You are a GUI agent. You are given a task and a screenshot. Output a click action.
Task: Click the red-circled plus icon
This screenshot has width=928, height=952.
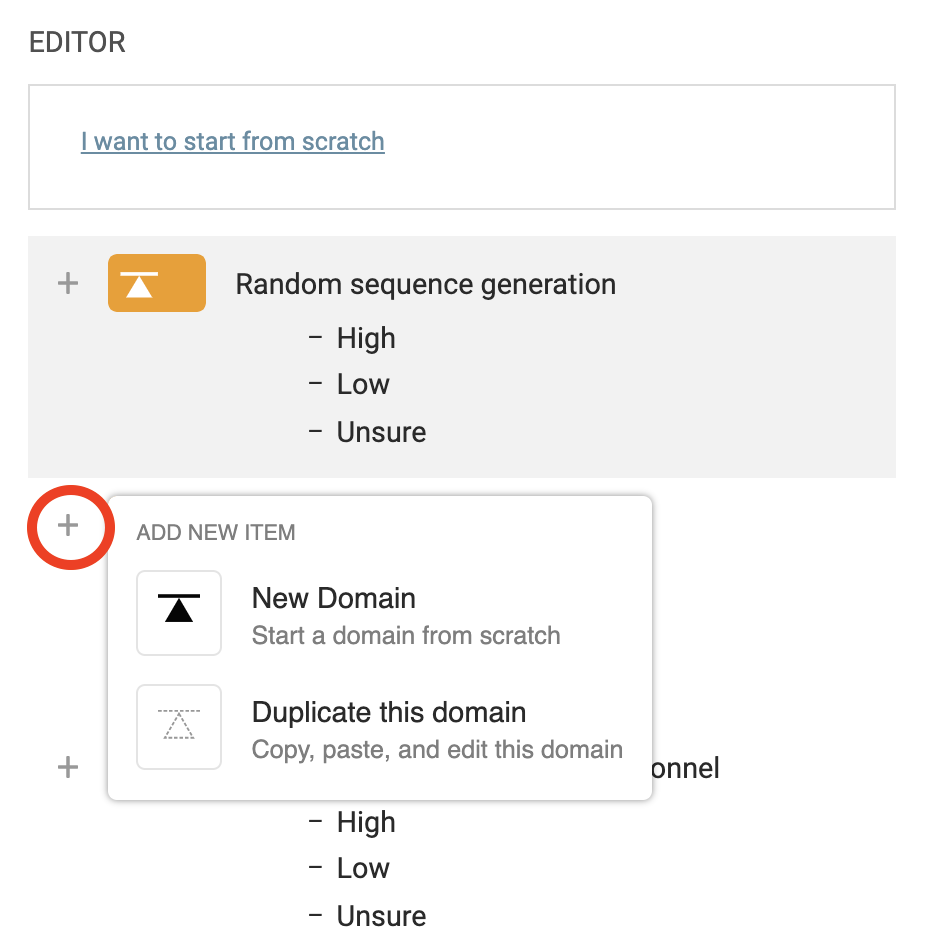tap(68, 525)
